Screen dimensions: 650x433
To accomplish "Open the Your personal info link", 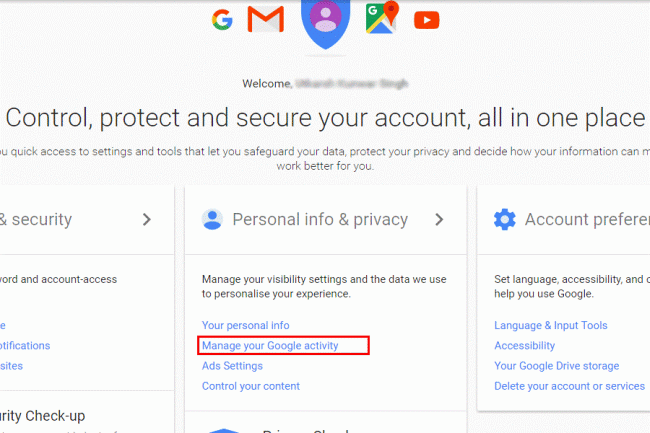I will (x=245, y=325).
